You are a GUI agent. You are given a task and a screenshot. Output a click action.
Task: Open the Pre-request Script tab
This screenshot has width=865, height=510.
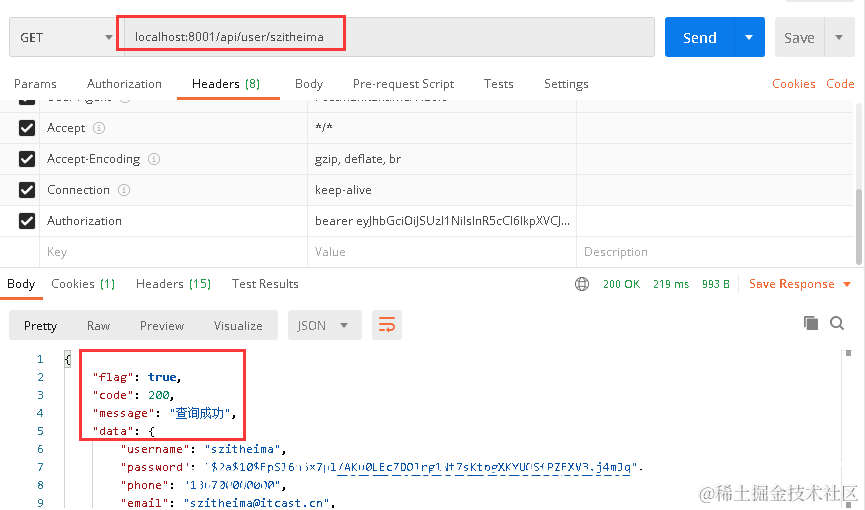(x=403, y=84)
